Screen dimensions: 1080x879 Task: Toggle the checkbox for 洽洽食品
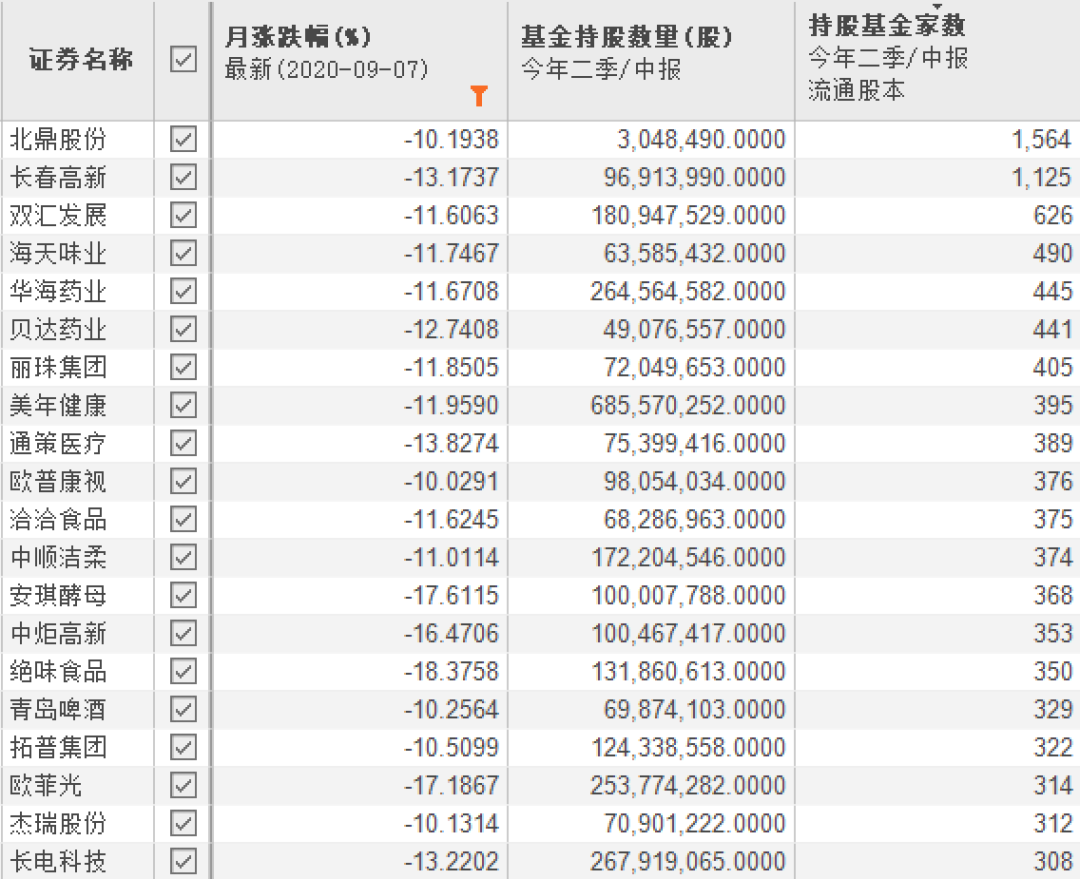tap(183, 519)
